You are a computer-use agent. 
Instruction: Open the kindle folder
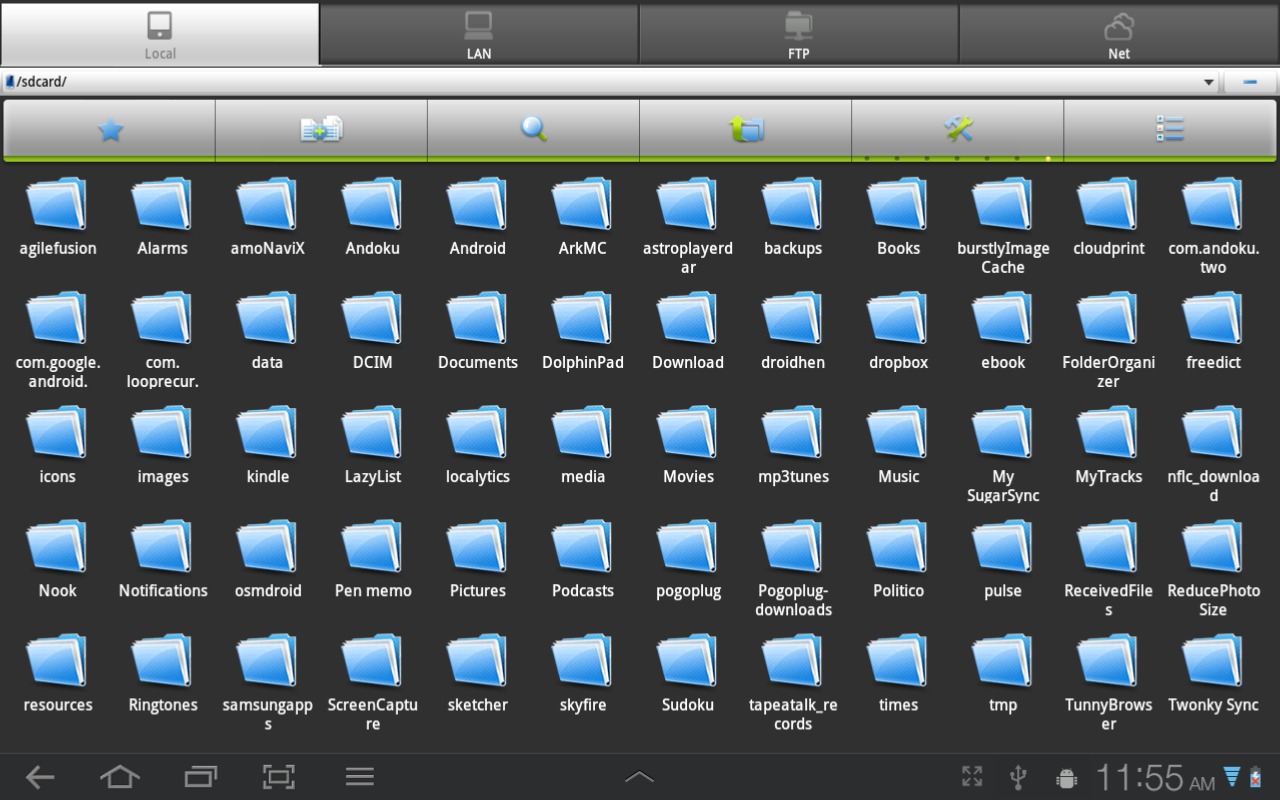(268, 444)
